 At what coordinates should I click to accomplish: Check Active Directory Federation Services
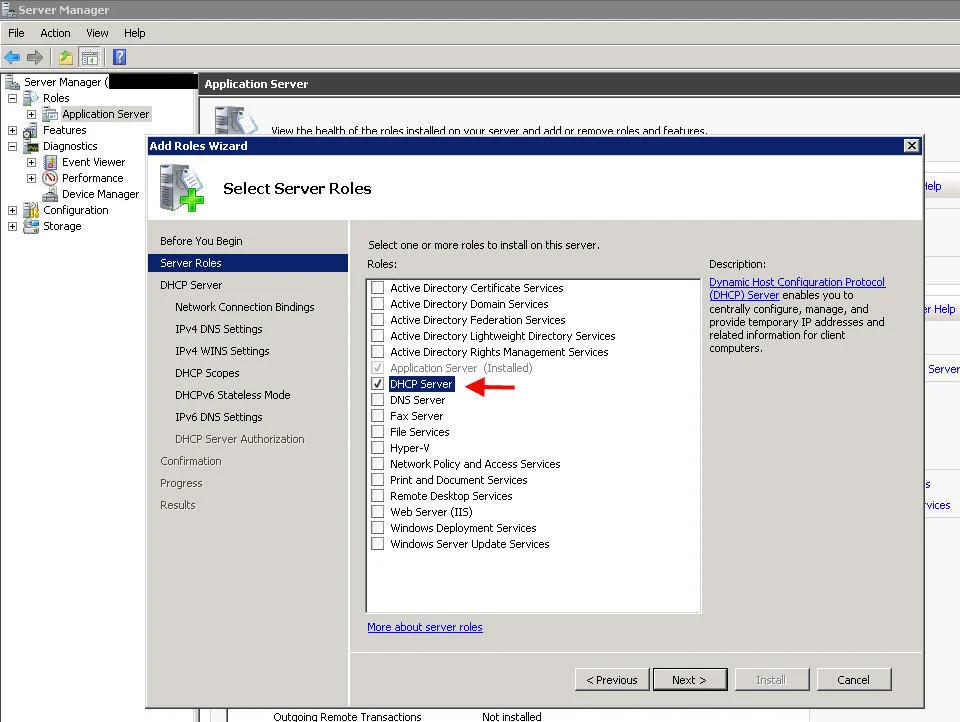(x=378, y=320)
